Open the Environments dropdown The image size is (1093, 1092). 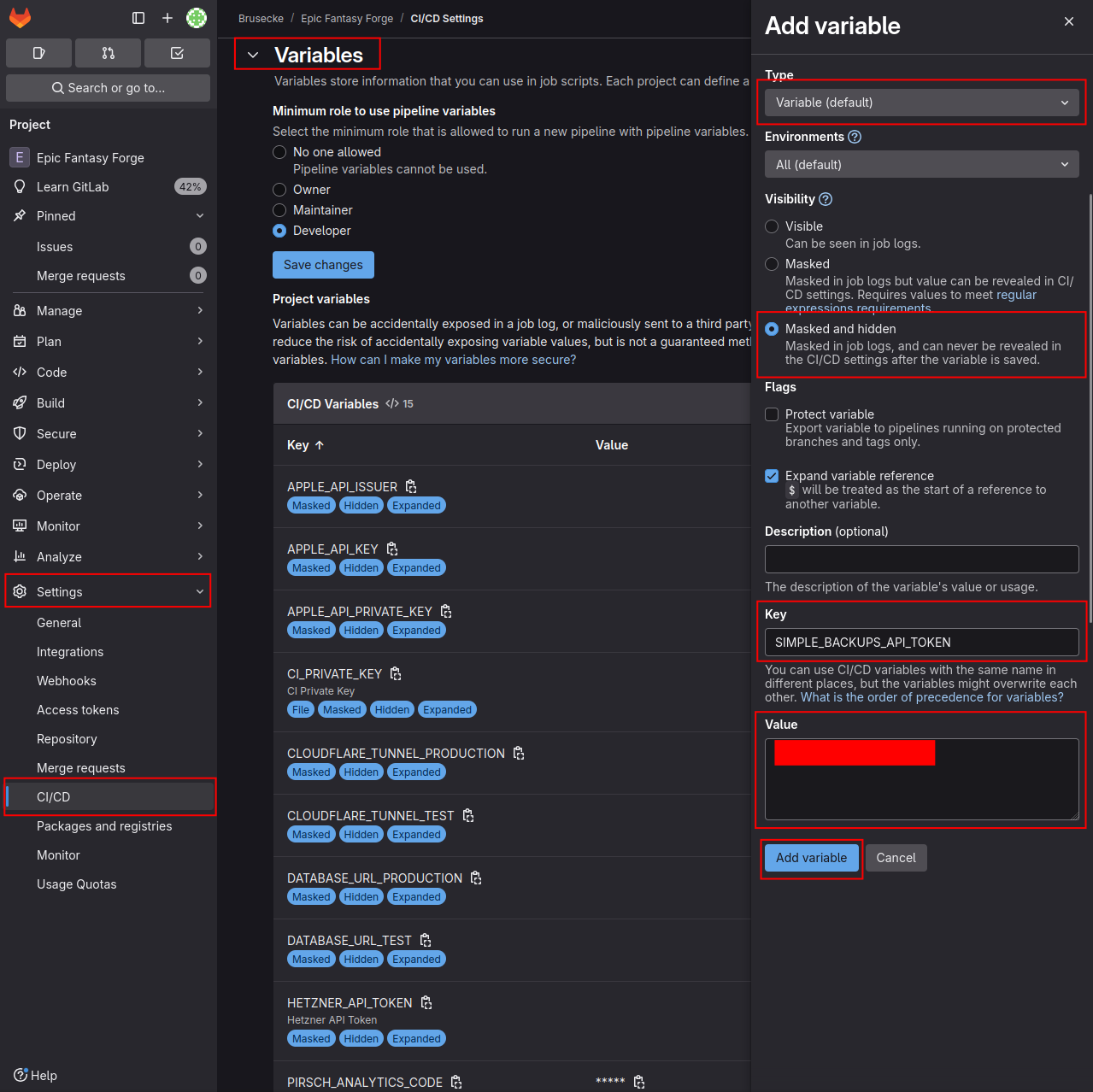coord(921,164)
